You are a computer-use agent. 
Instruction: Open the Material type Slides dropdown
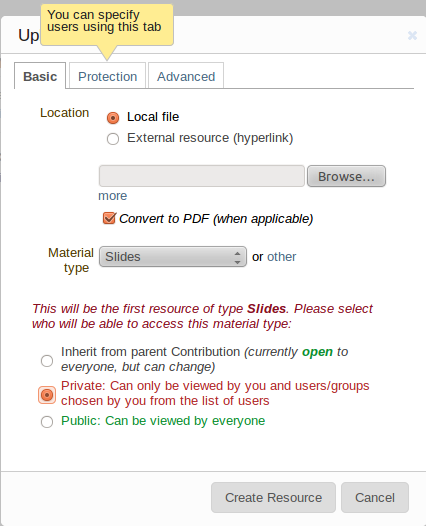pos(173,257)
